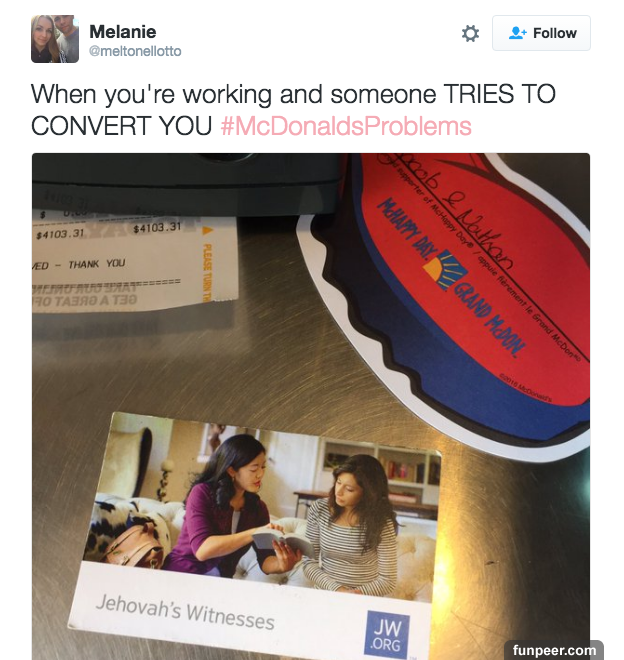The image size is (624, 660).
Task: Click the McHappy Day sun logo
Action: click(445, 270)
